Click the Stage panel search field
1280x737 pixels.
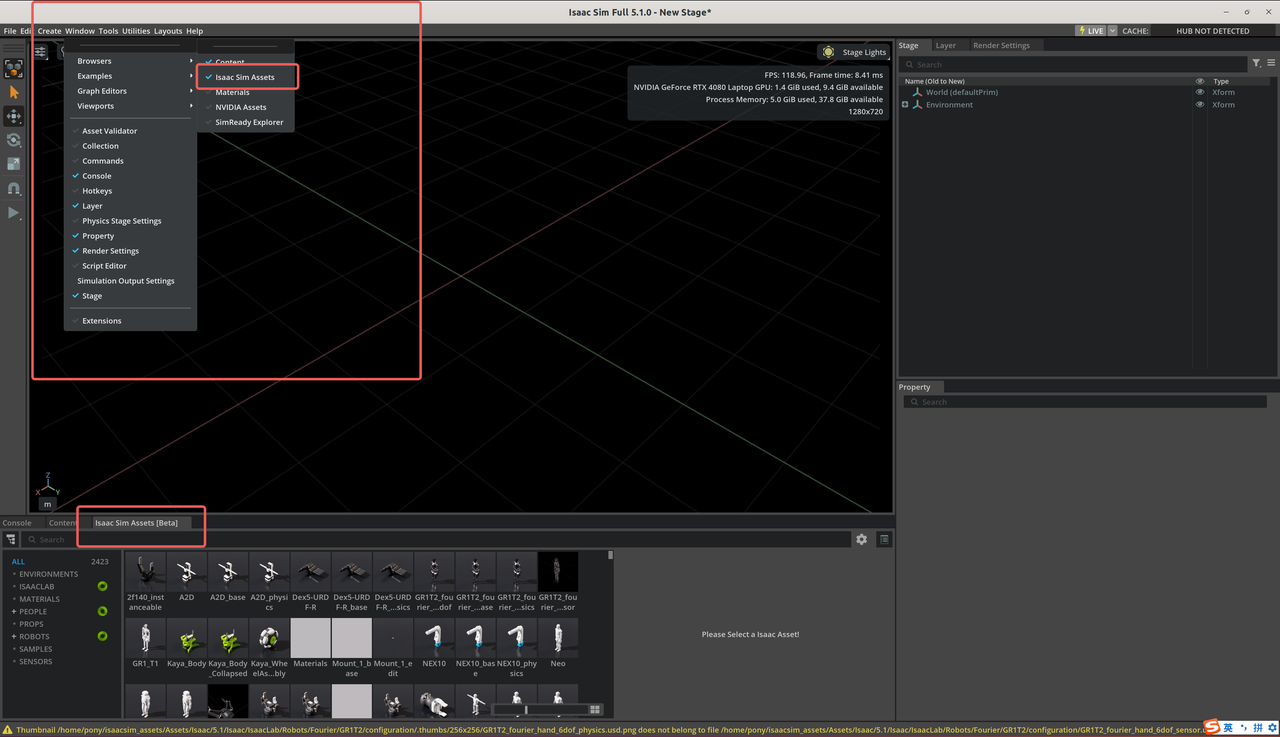click(x=1073, y=64)
